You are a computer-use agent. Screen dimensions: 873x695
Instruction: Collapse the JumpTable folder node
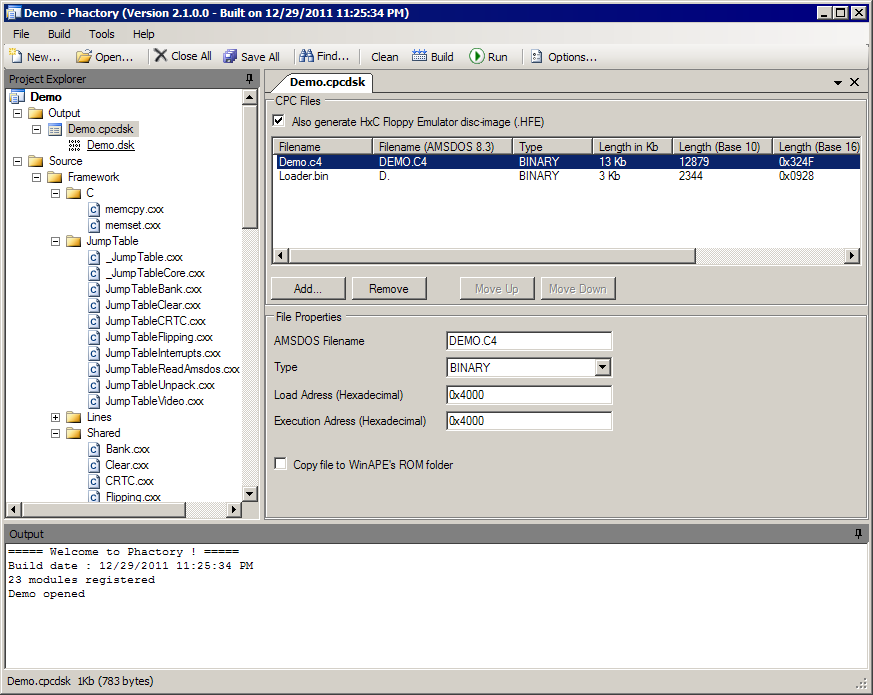coord(56,241)
